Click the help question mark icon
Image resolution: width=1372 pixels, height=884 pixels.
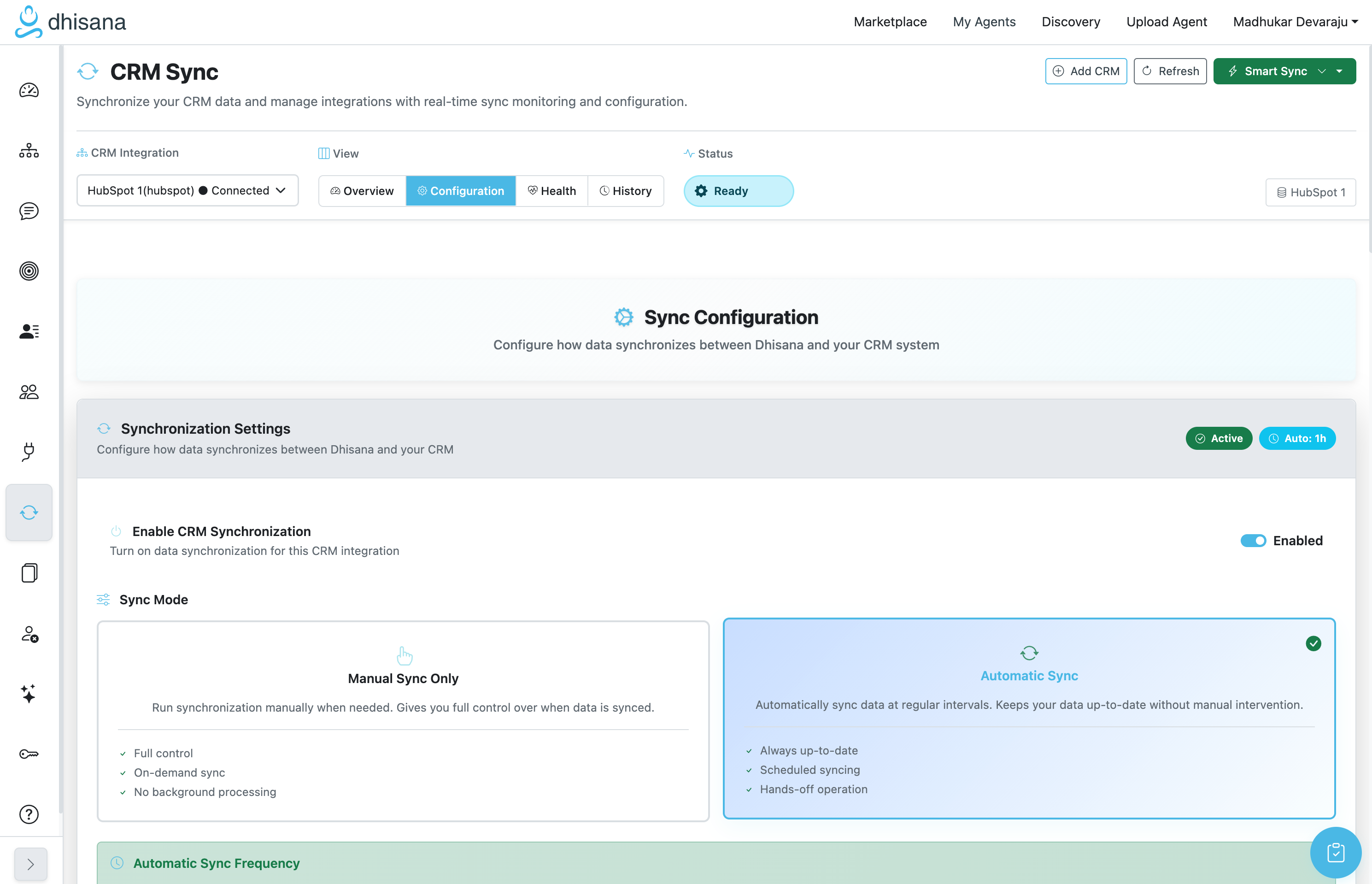(29, 814)
